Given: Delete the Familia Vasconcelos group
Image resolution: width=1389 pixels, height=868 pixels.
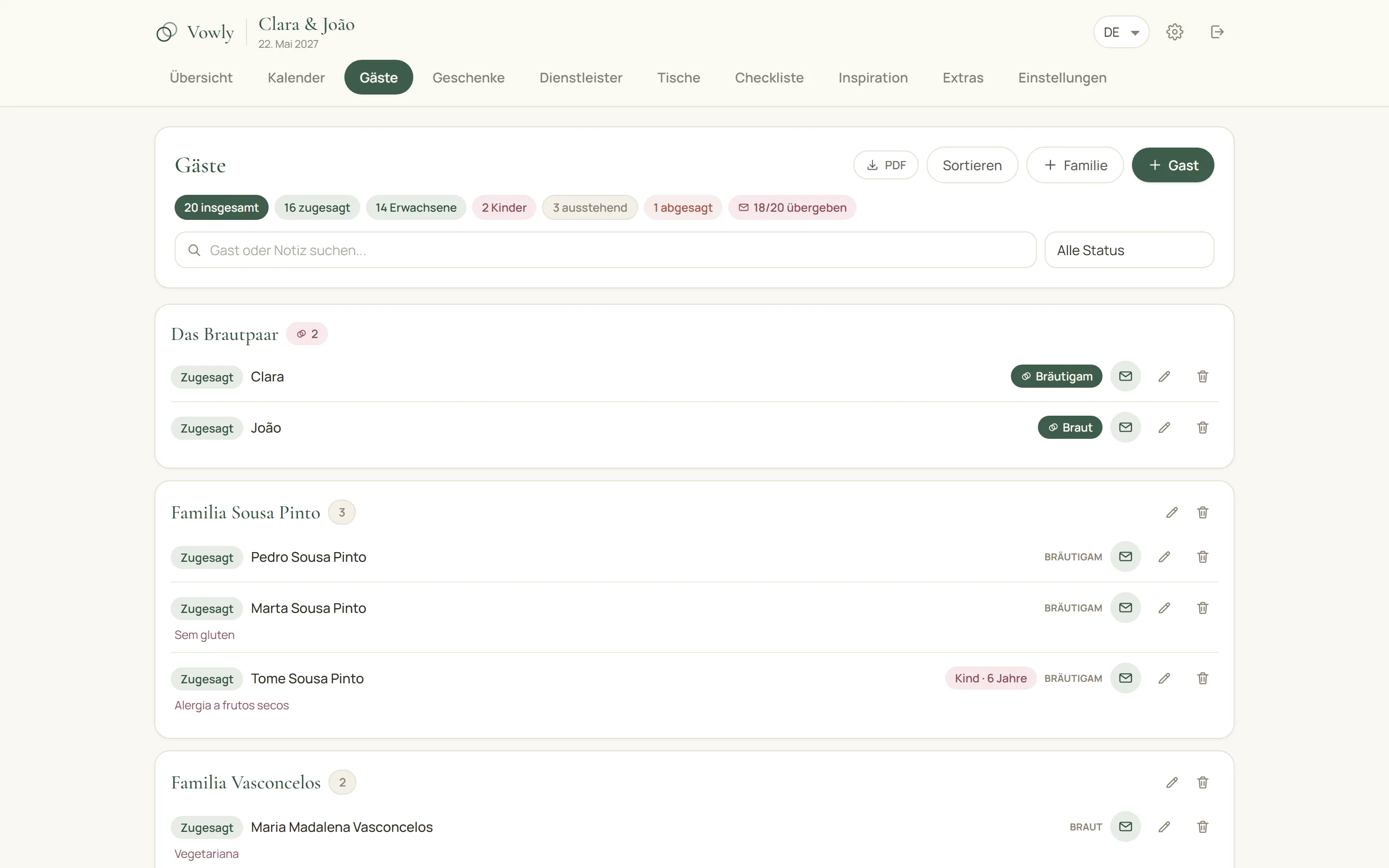Looking at the screenshot, I should point(1202,783).
